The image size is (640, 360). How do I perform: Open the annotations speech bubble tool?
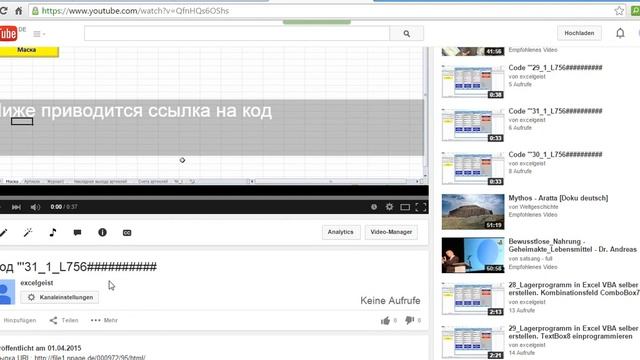77,233
